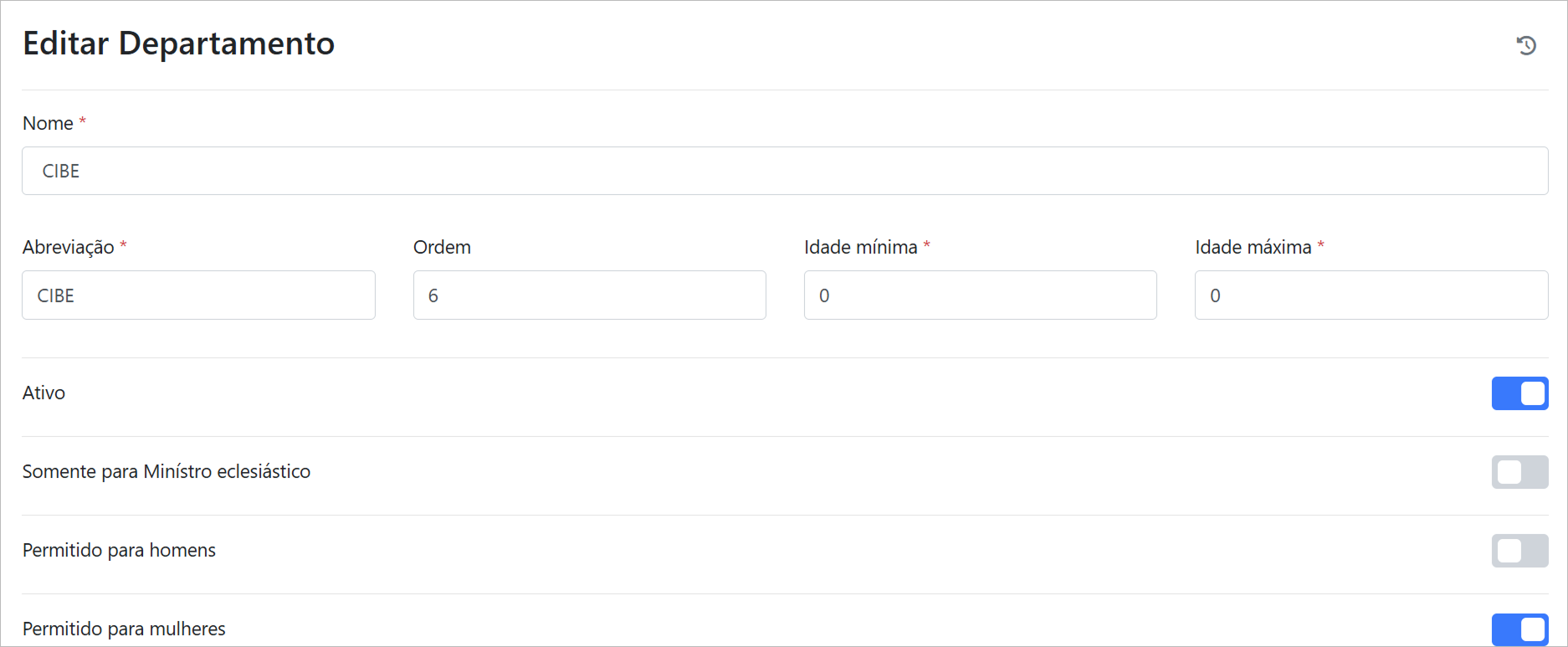Click the Abreviação label text
The image size is (1568, 647).
pos(68,247)
